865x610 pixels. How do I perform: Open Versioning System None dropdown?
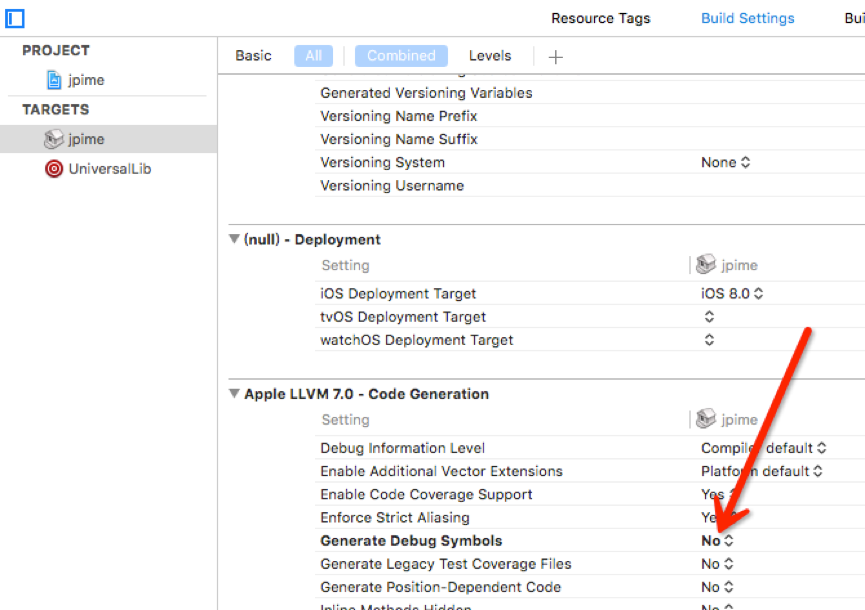[725, 162]
